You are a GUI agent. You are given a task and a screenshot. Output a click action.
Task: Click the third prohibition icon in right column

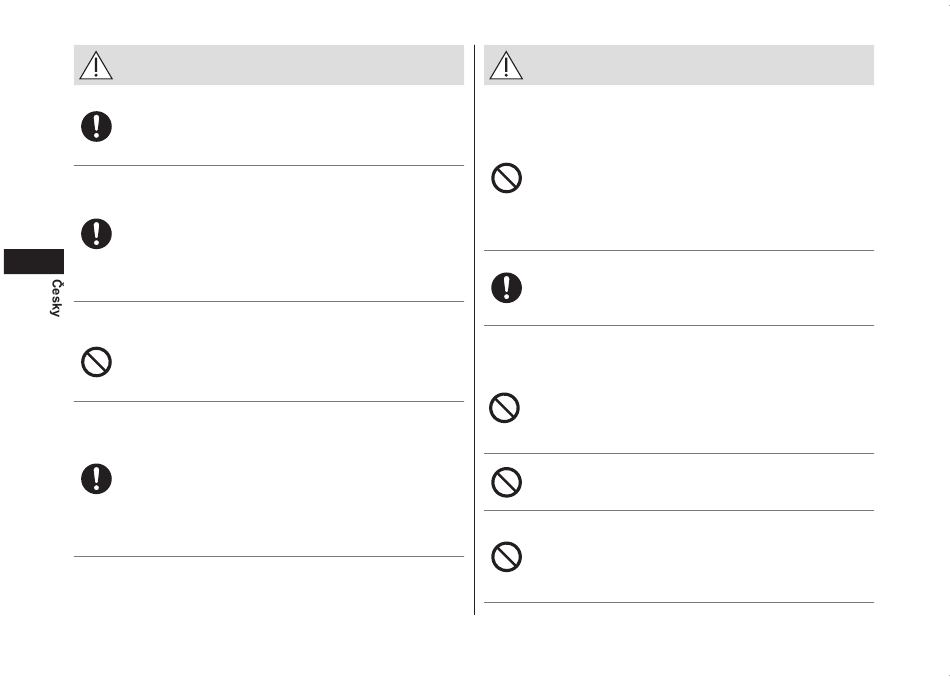coord(507,482)
